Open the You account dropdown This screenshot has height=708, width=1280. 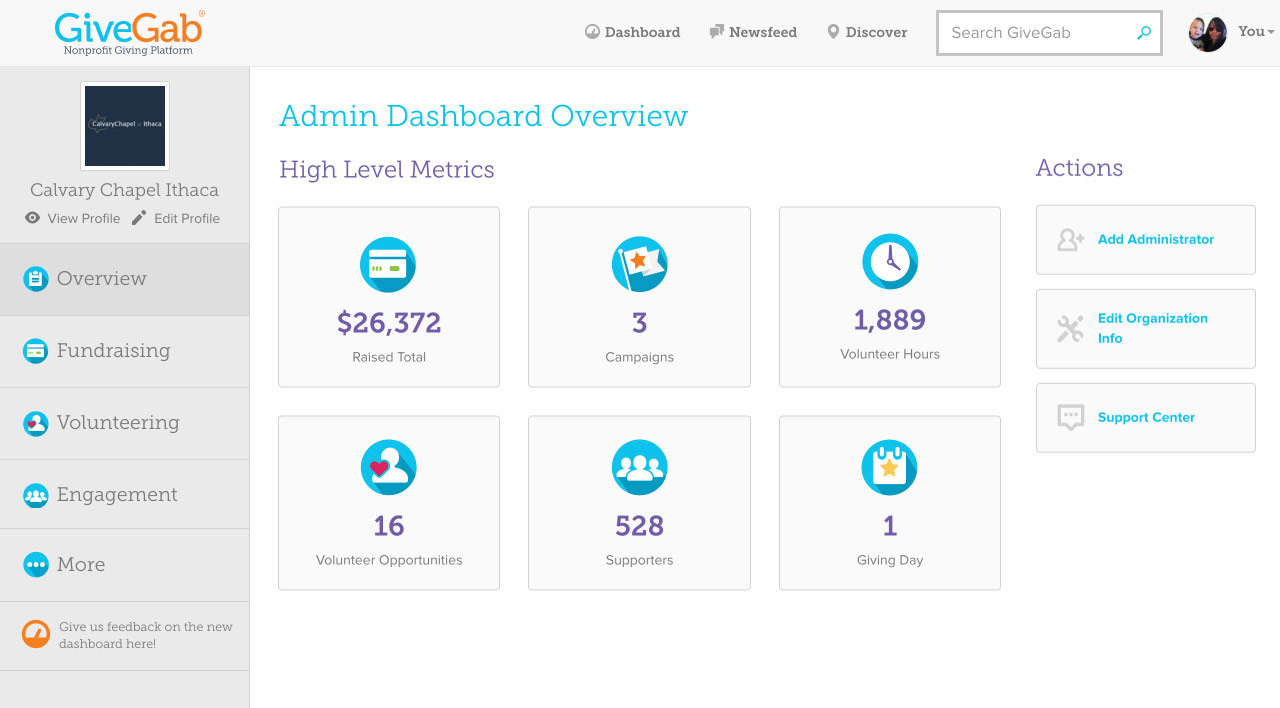pyautogui.click(x=1255, y=32)
